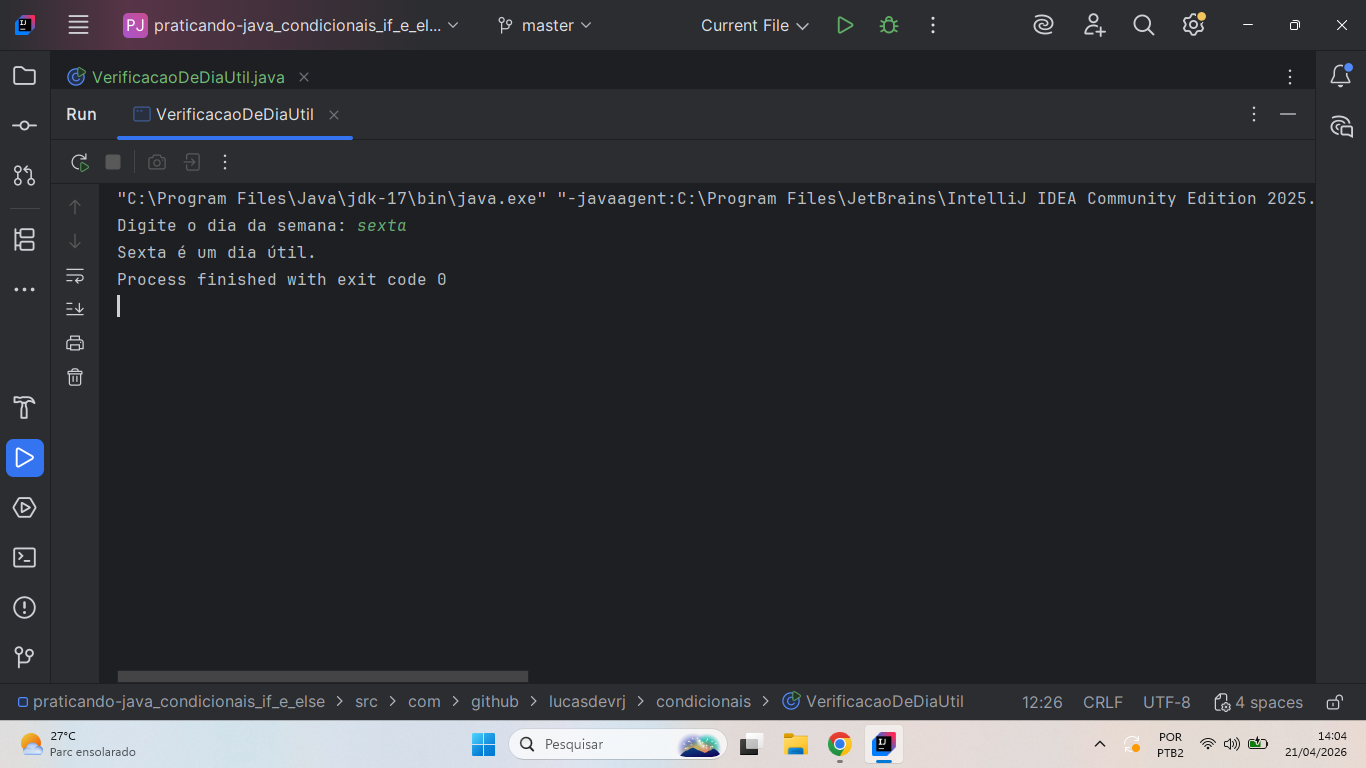1366x768 pixels.
Task: Click condicionais breadcrumb
Action: [x=704, y=702]
